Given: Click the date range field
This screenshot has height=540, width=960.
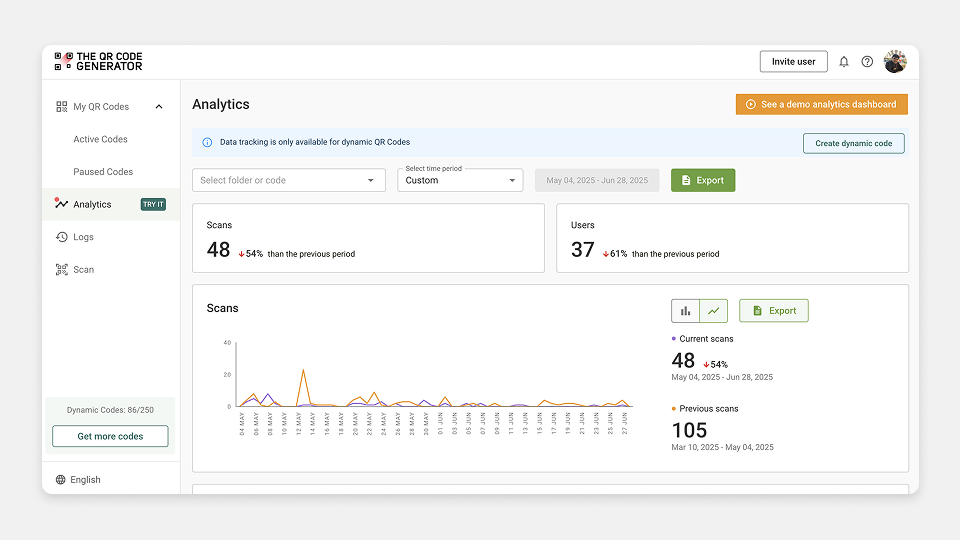Looking at the screenshot, I should point(596,180).
